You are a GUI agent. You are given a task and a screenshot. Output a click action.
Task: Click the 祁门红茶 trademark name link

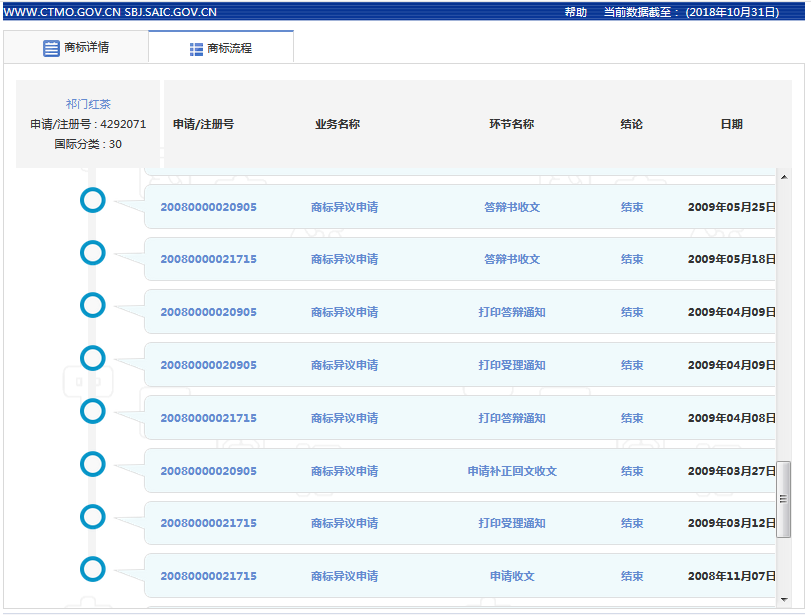tap(88, 104)
